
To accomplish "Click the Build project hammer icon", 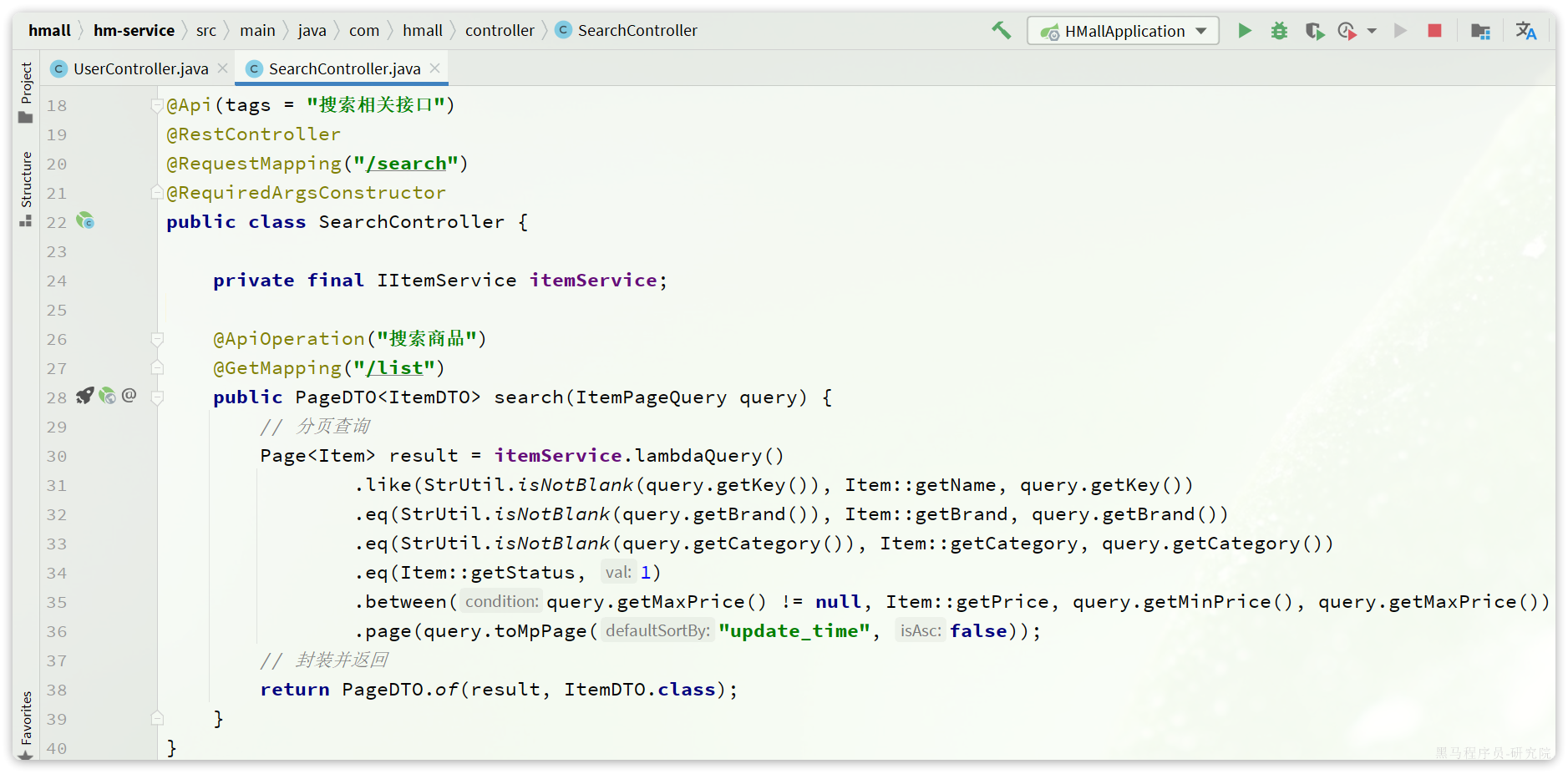I will pos(1001,31).
